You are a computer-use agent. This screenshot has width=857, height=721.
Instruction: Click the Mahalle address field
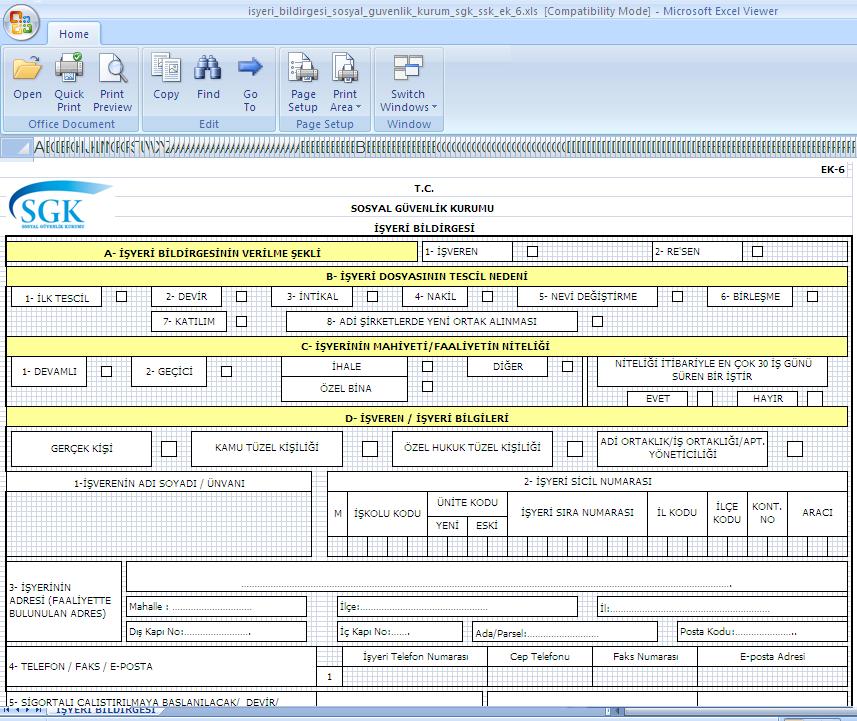[x=216, y=606]
